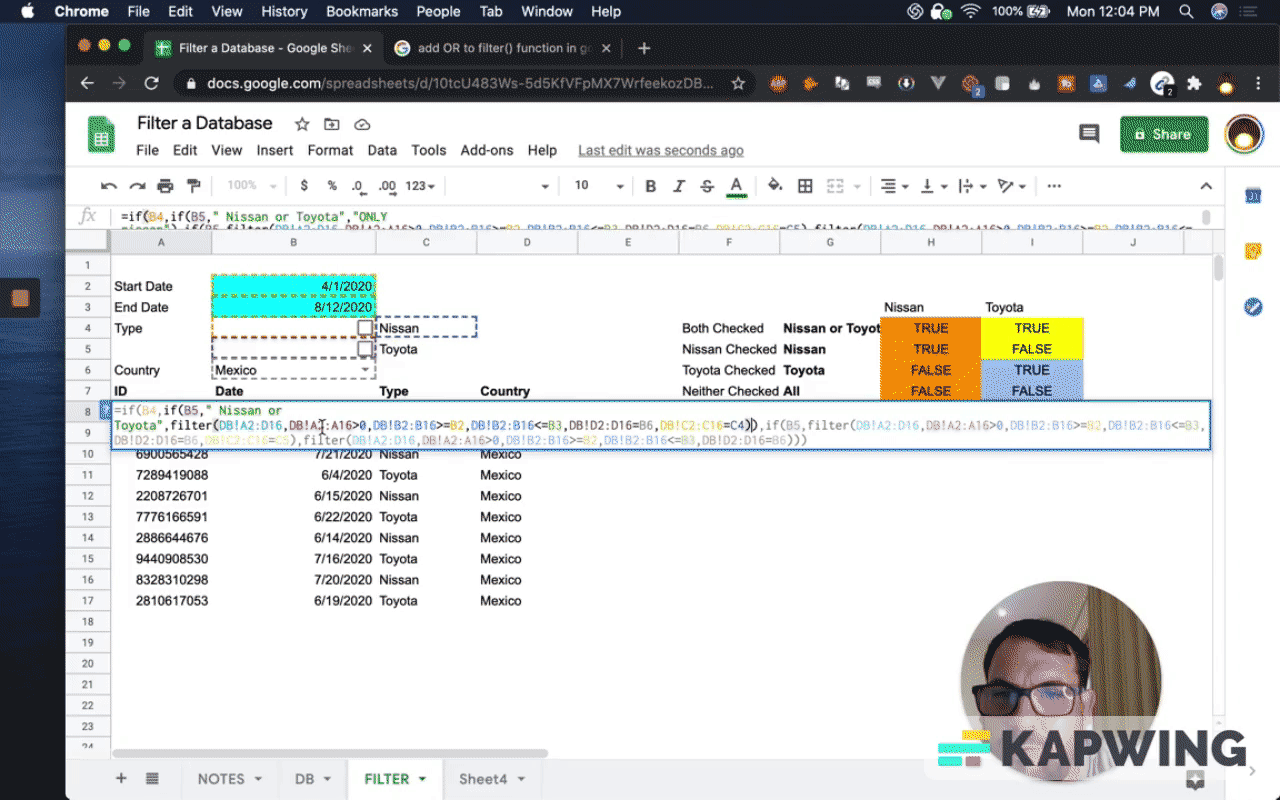Open comment history
1280x800 pixels.
point(1089,134)
